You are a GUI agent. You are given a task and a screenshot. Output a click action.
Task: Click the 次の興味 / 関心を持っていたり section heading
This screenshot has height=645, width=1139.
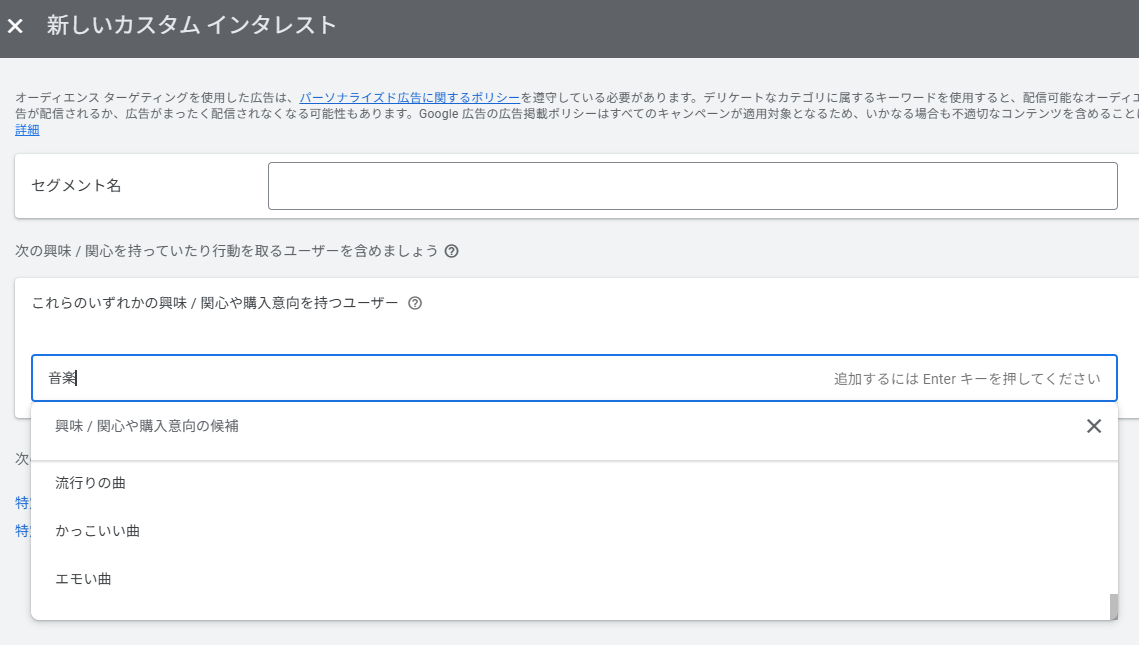tap(226, 251)
